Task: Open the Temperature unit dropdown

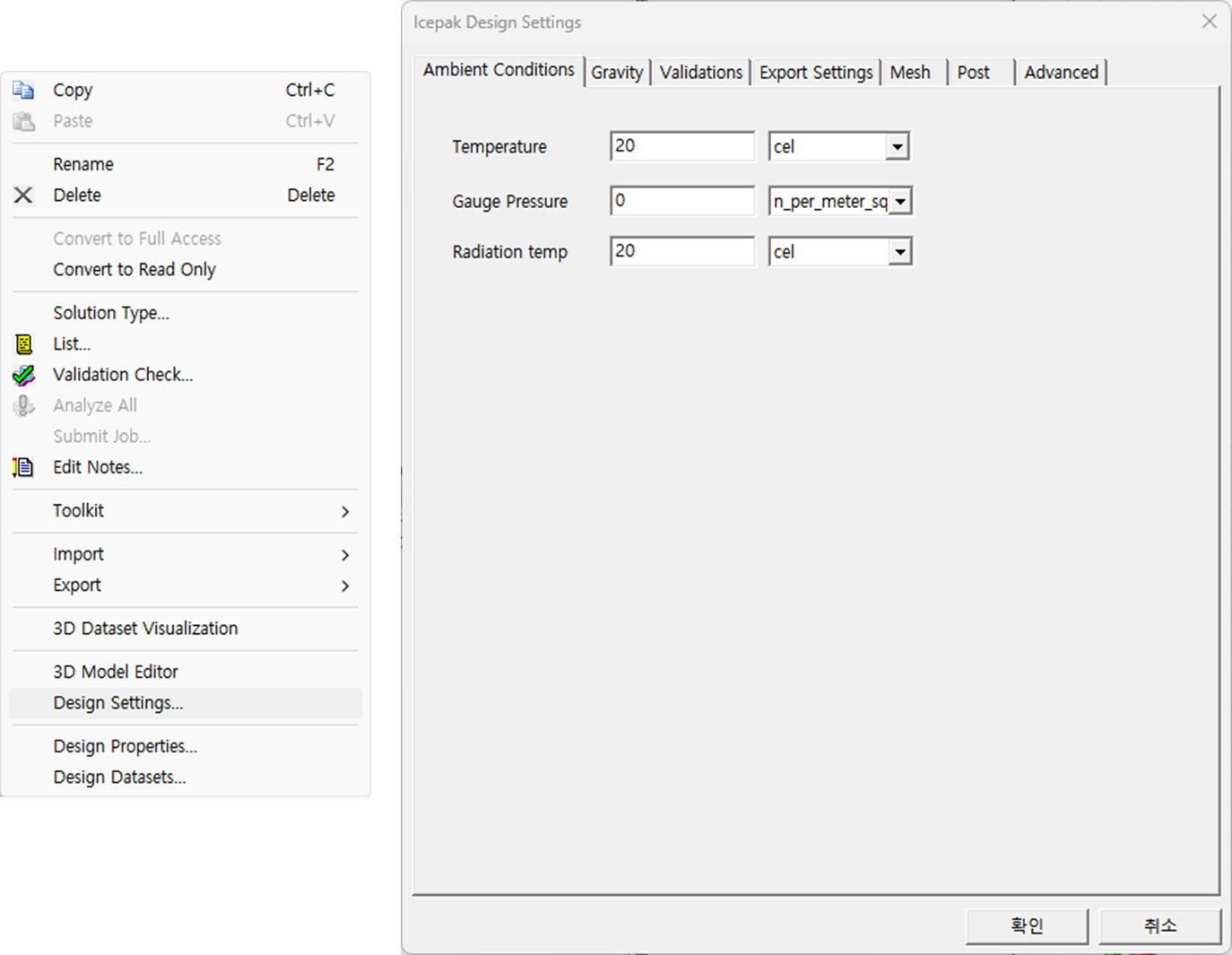Action: [x=897, y=147]
